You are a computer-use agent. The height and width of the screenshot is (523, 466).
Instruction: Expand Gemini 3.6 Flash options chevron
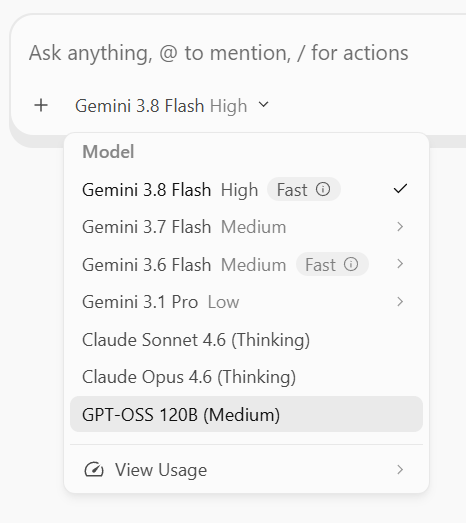(x=400, y=264)
